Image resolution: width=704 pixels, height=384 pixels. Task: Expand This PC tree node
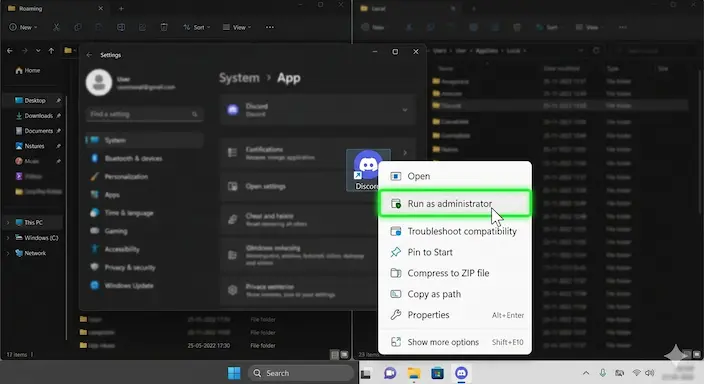pyautogui.click(x=8, y=222)
